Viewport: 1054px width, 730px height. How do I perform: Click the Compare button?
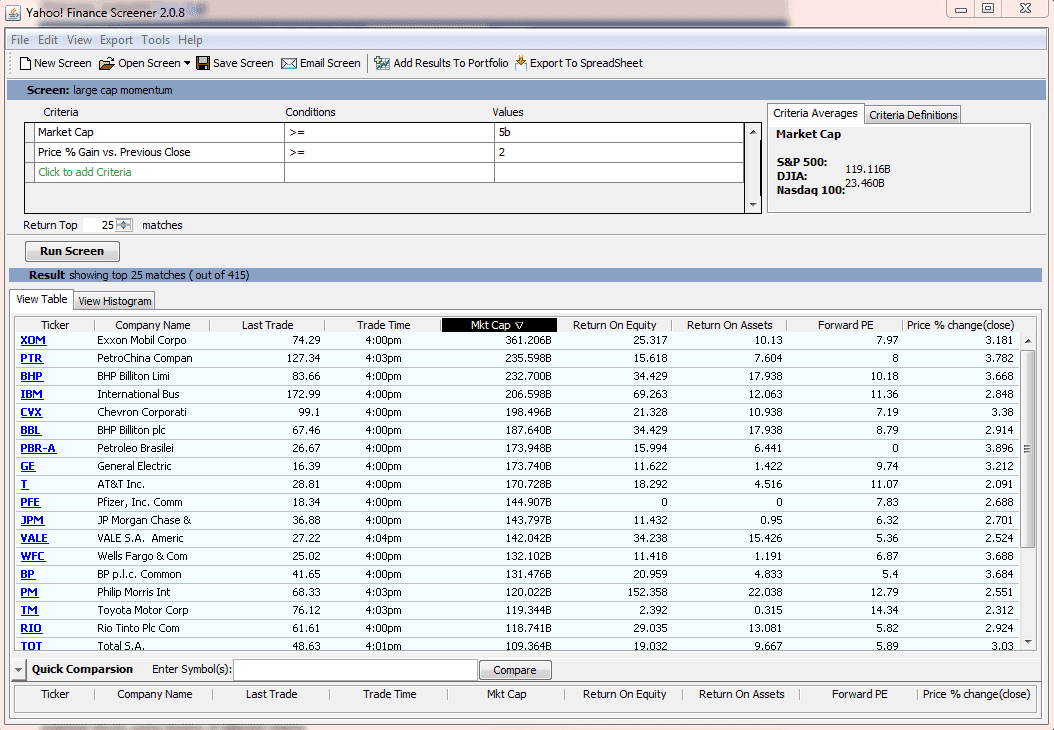[x=515, y=670]
